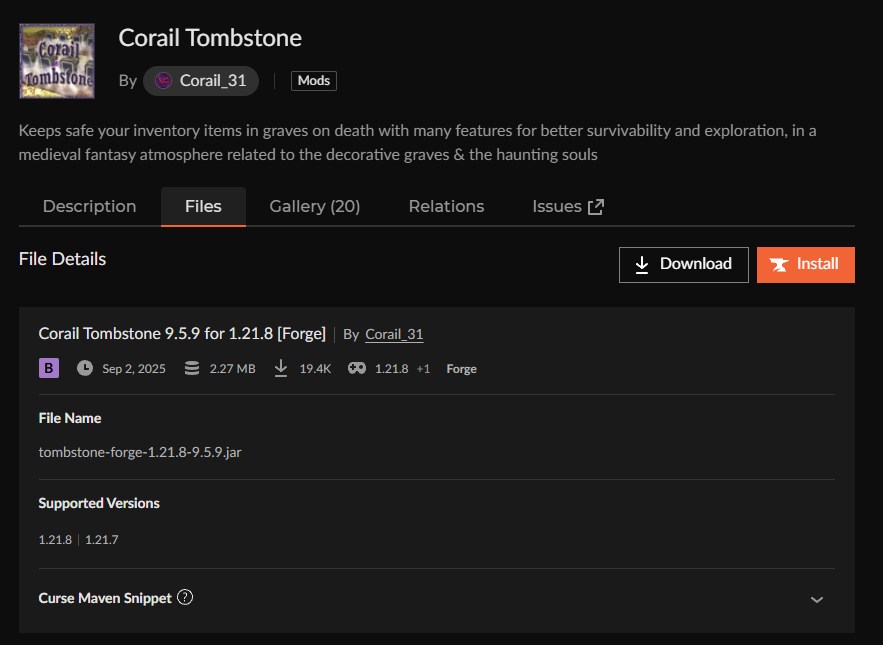Expand the Curse Maven Snippet section chevron
The image size is (883, 645).
(x=817, y=599)
